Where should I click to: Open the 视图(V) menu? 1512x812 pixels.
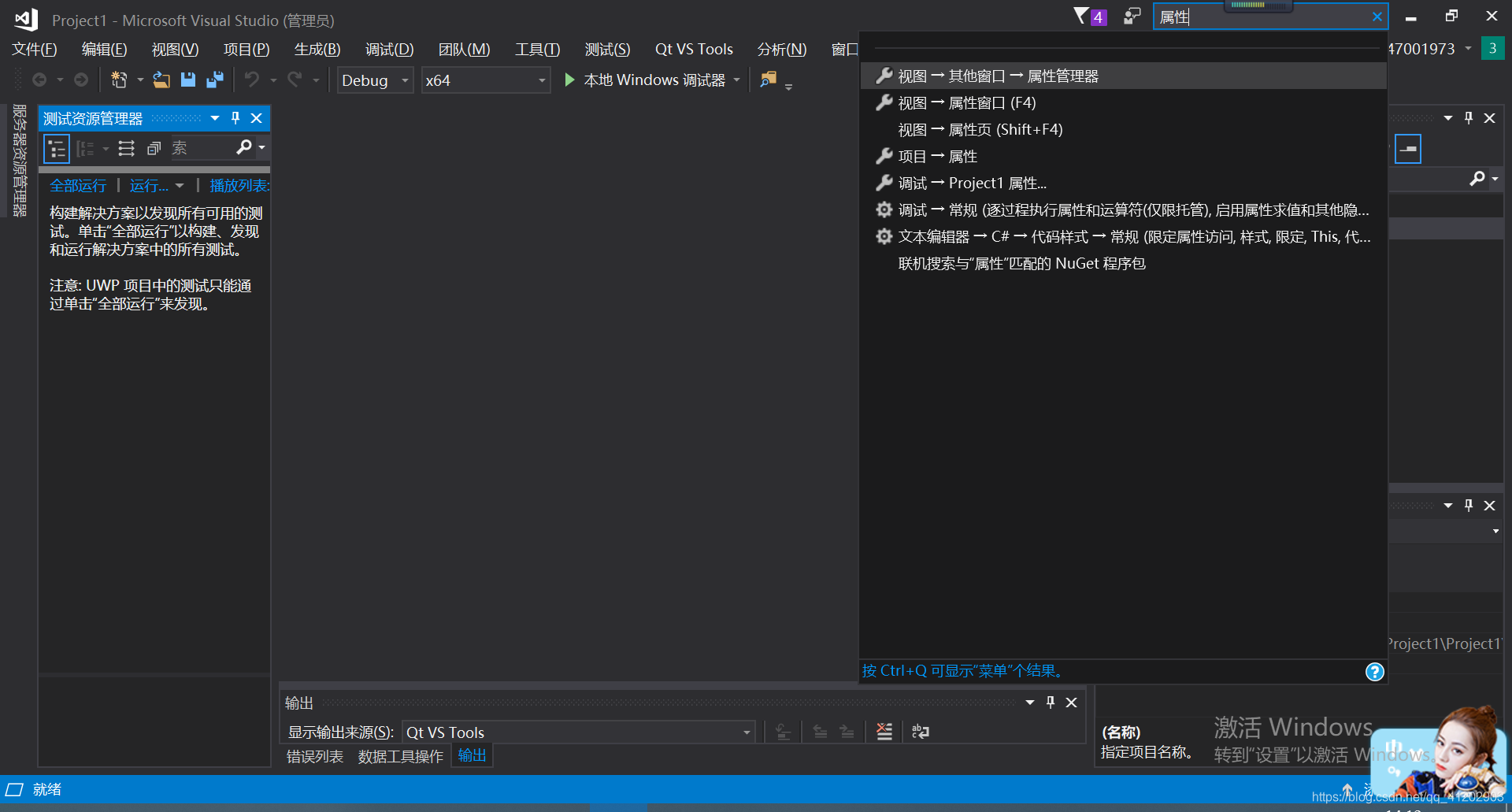[x=175, y=50]
